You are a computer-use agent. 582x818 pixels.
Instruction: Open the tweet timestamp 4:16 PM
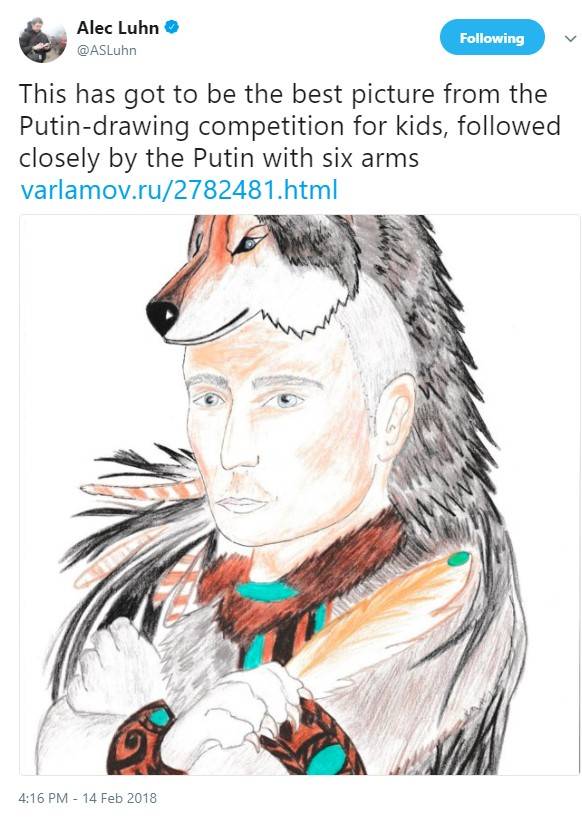43,798
